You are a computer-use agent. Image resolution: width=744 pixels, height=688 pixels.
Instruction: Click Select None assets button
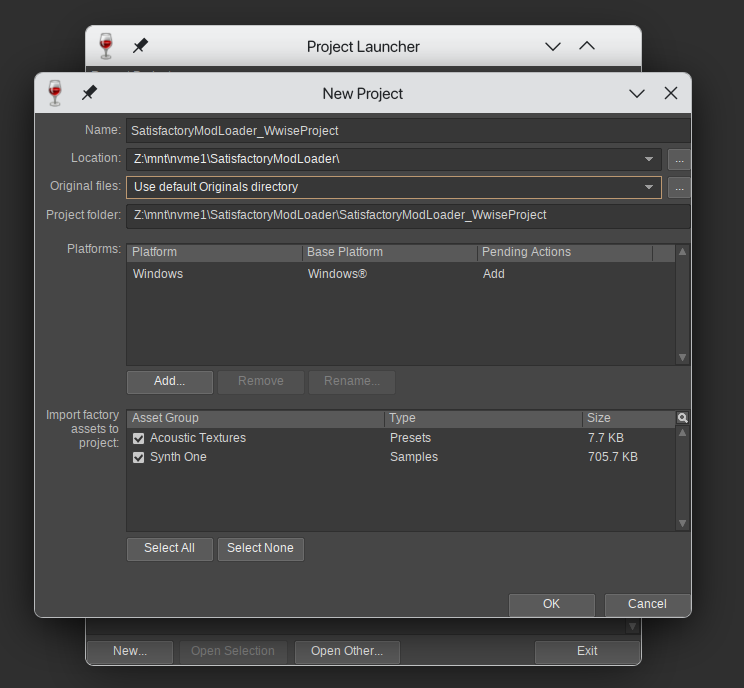coord(261,549)
